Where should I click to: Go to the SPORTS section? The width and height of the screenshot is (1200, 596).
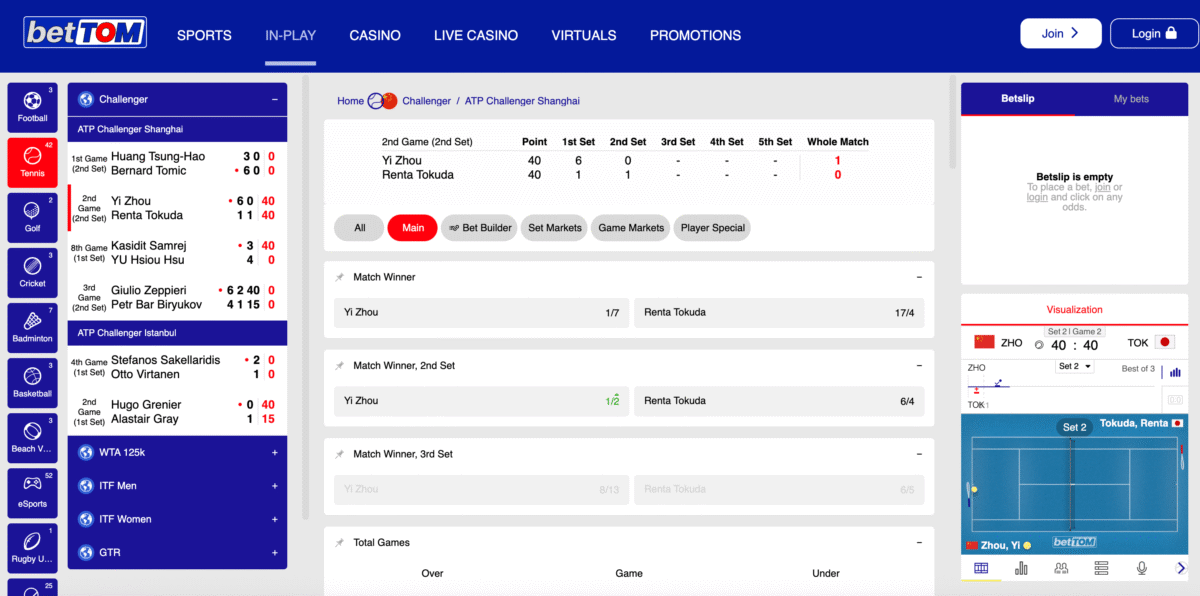pos(204,35)
